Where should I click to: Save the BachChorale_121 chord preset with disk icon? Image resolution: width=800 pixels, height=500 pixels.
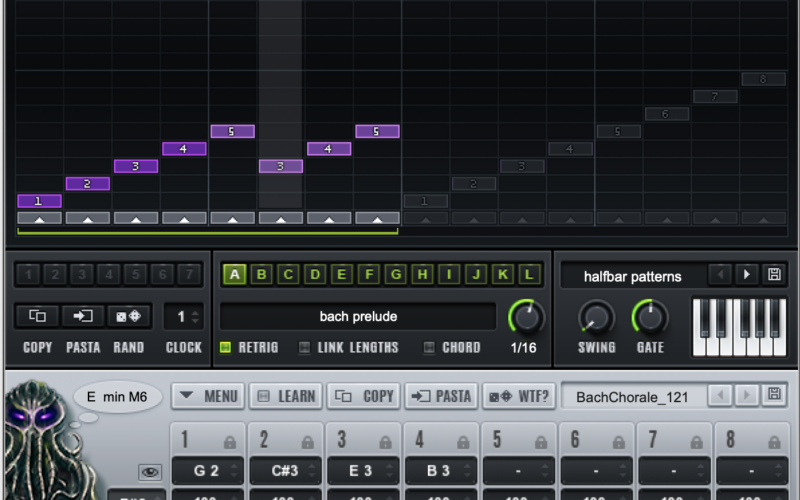773,395
